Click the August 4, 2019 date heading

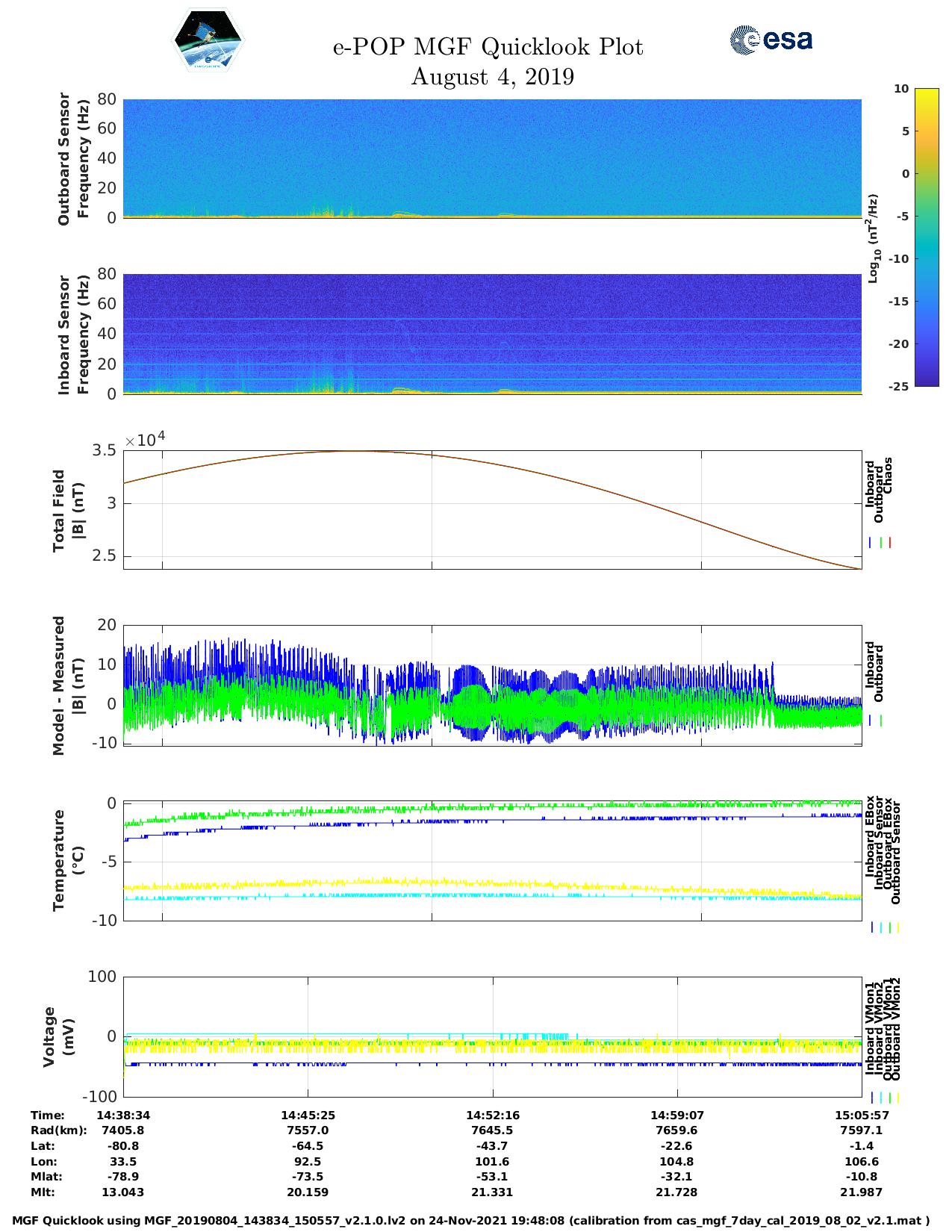[x=493, y=77]
